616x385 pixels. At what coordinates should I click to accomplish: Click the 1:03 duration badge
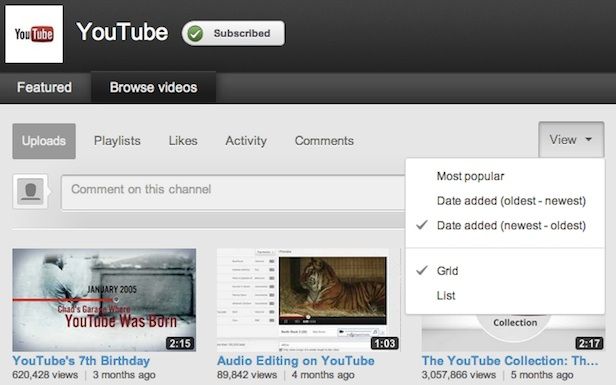tap(385, 343)
